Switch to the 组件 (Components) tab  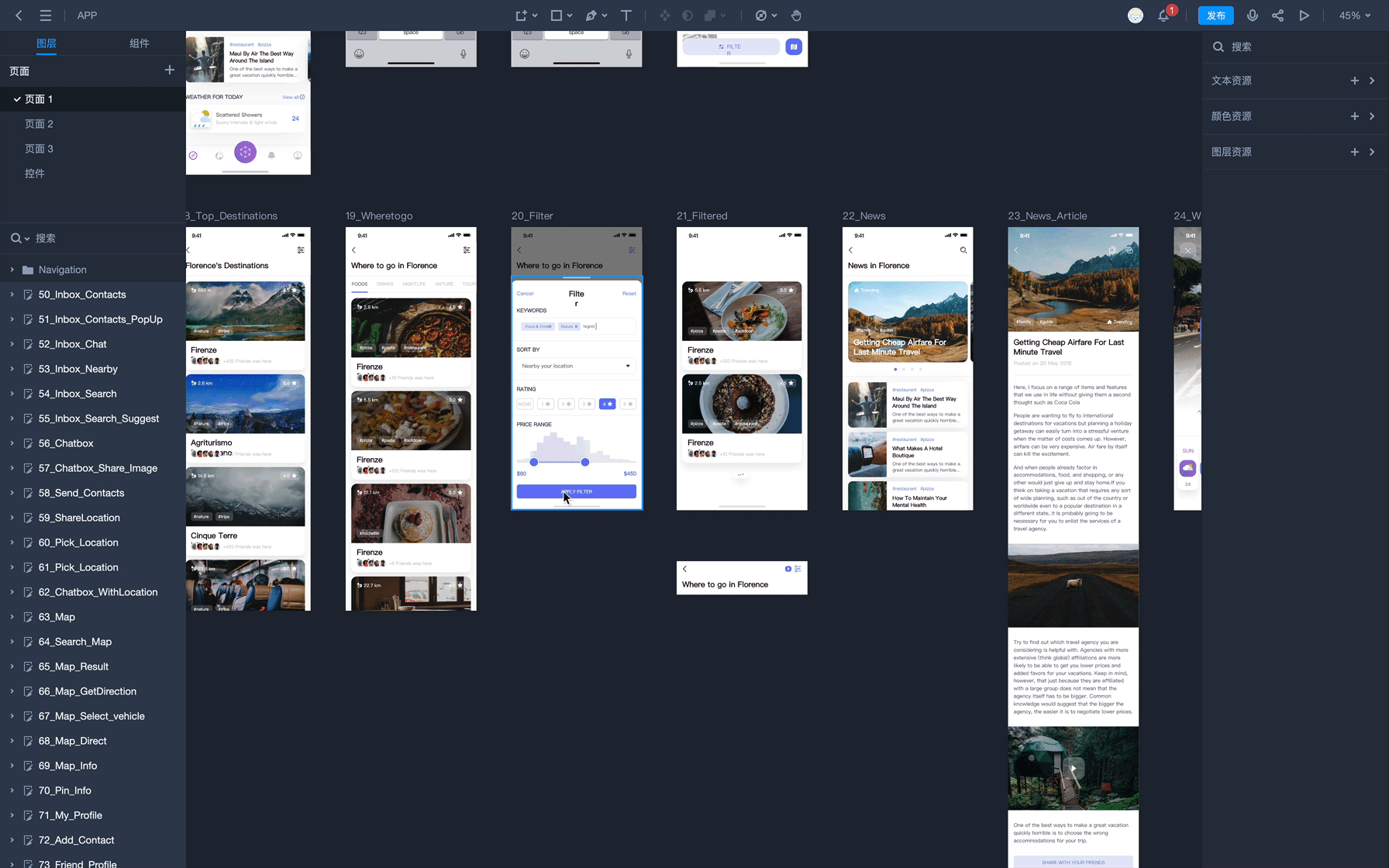140,43
